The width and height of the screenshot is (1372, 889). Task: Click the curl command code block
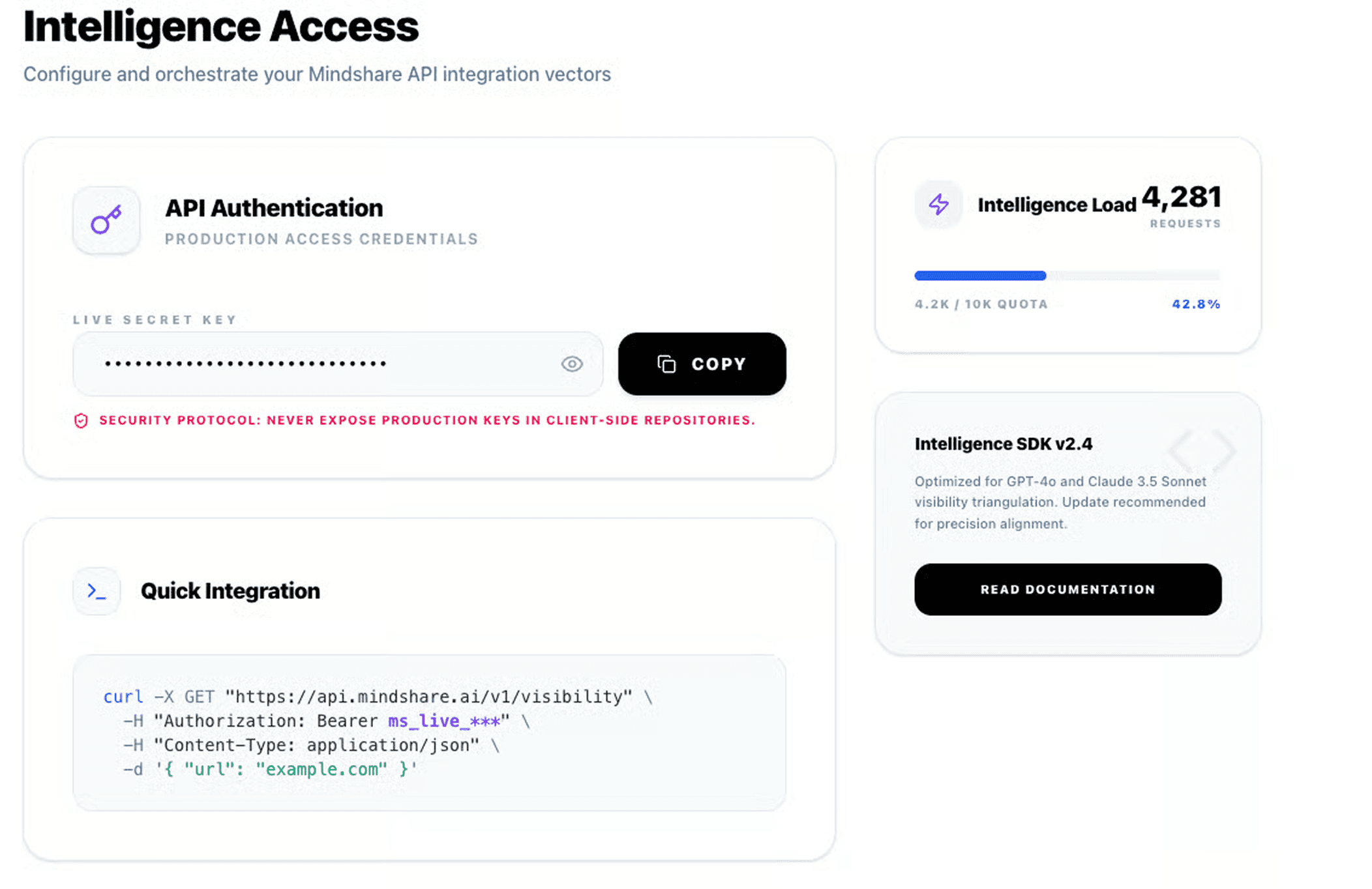point(429,733)
